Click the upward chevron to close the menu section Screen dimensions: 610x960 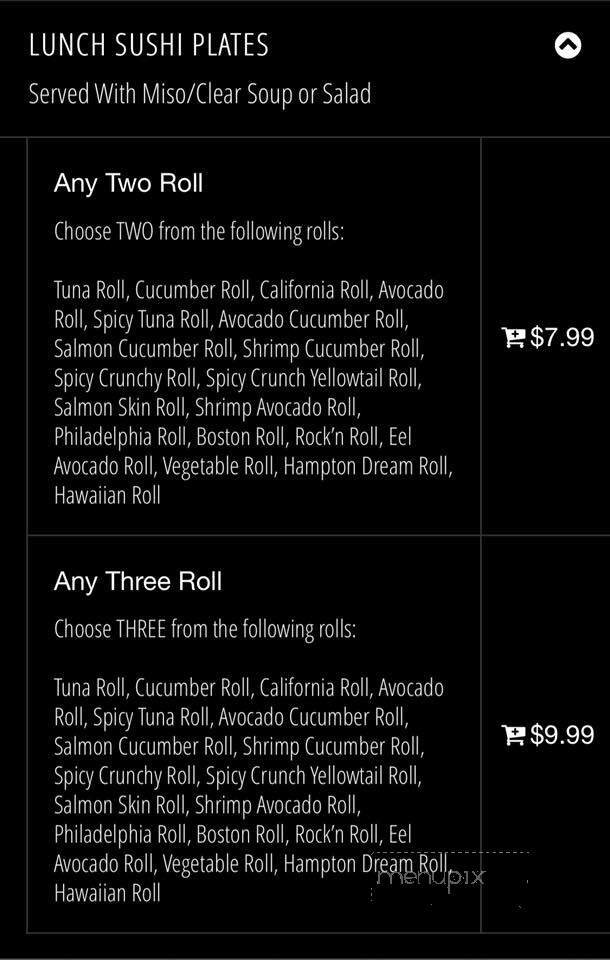click(x=568, y=45)
